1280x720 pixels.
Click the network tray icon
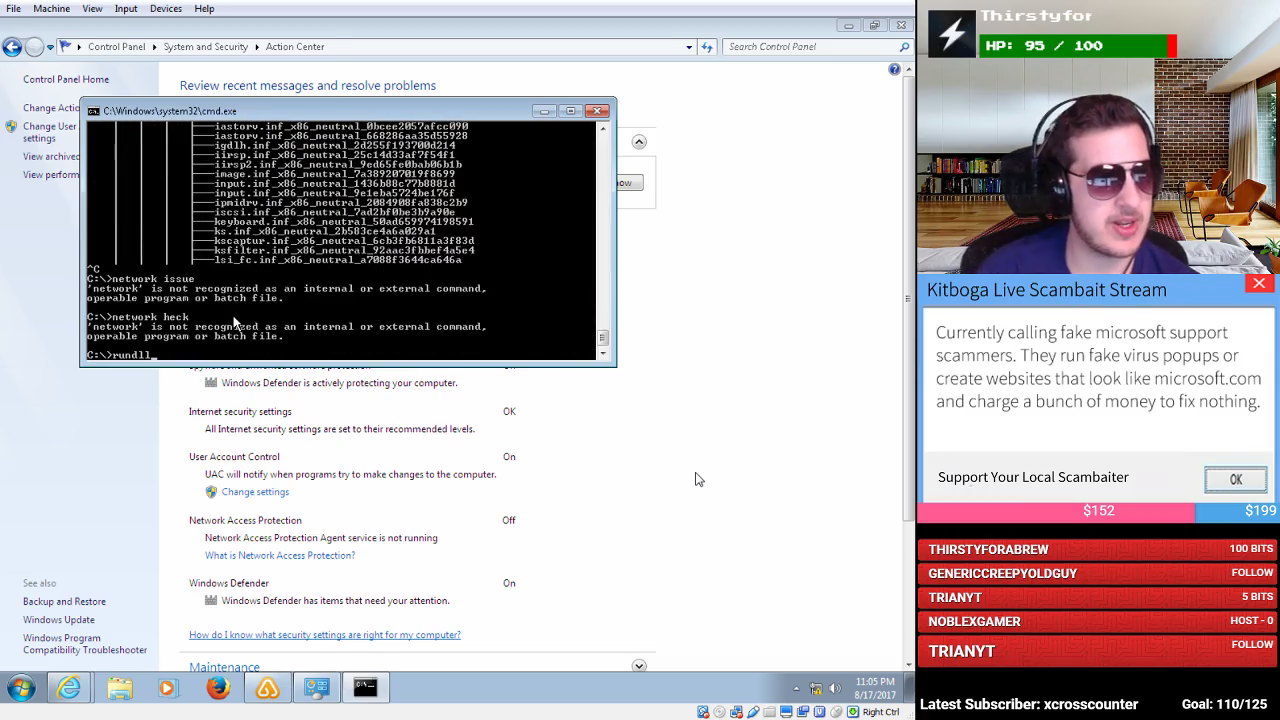816,688
